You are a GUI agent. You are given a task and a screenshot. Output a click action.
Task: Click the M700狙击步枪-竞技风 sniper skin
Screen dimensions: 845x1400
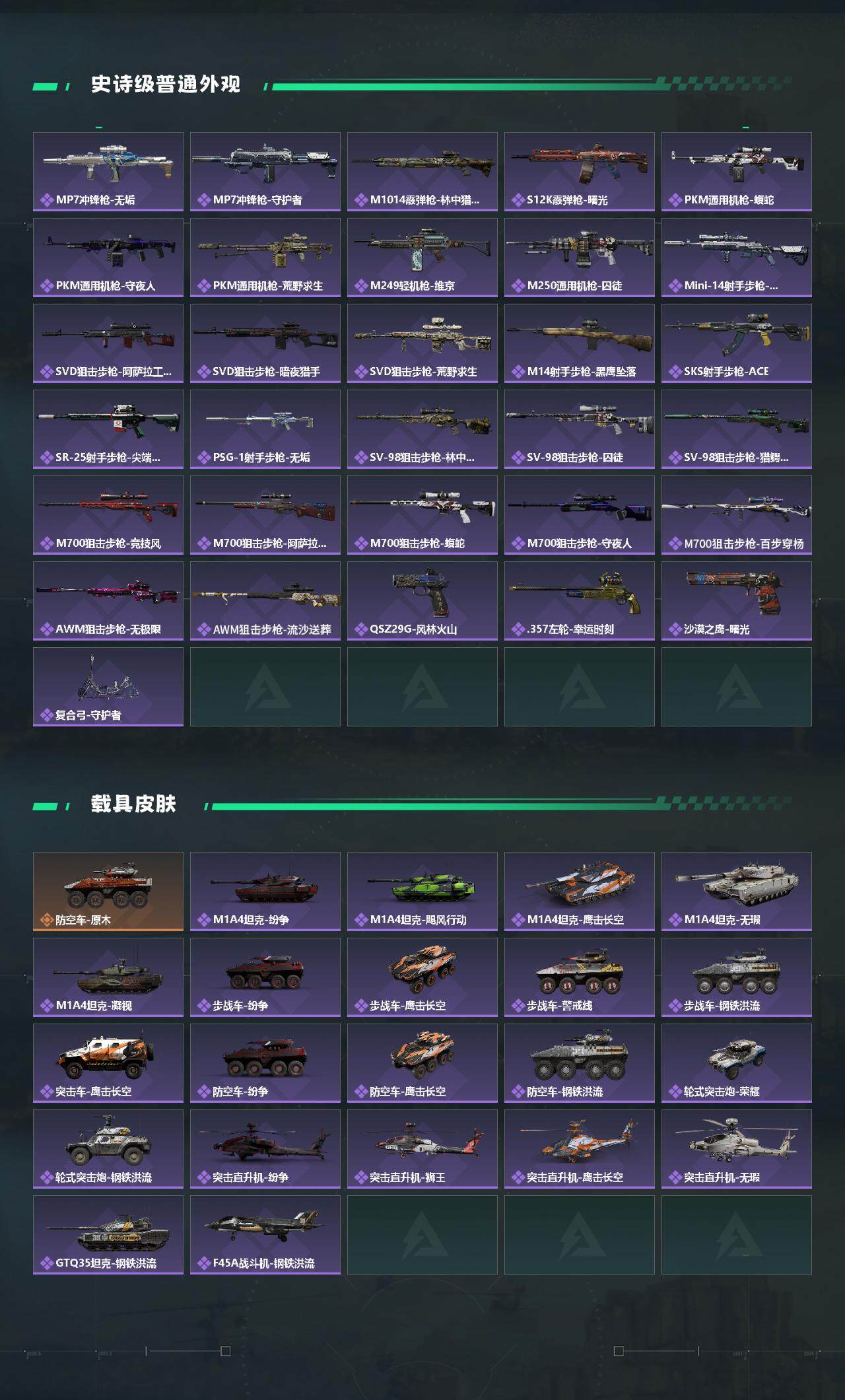pos(108,515)
